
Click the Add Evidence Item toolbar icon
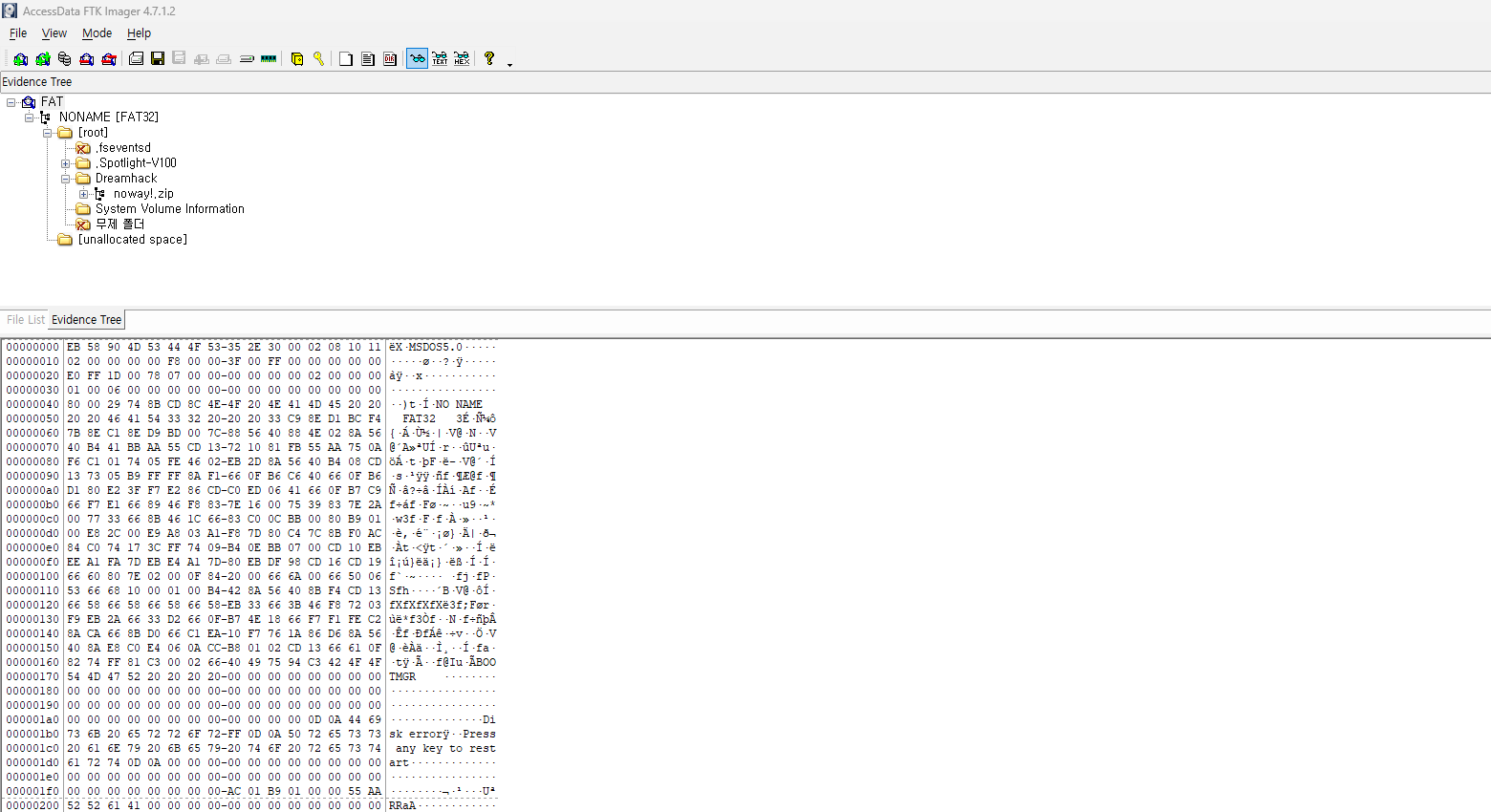(20, 59)
